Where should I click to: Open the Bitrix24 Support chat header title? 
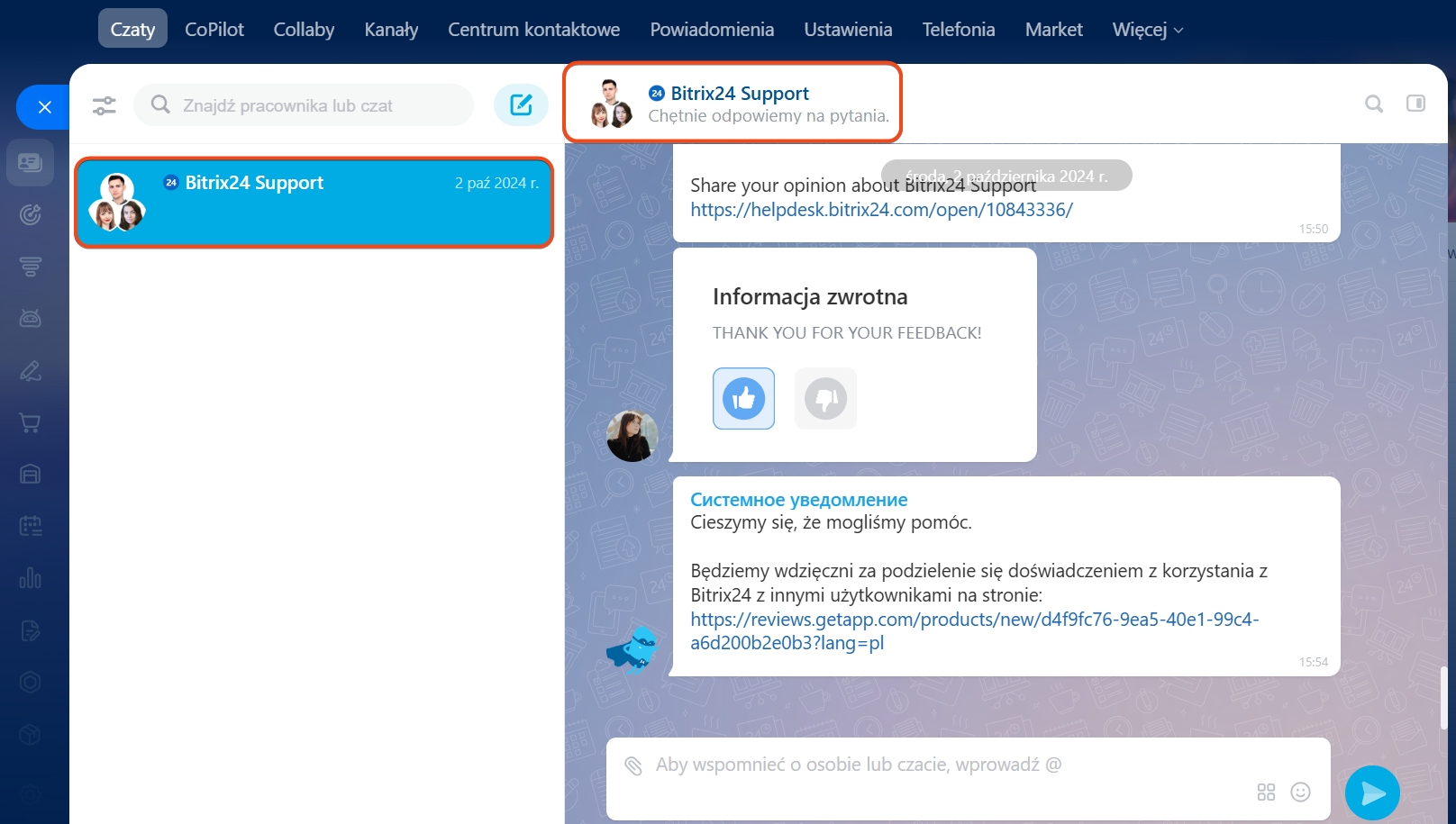coord(740,93)
